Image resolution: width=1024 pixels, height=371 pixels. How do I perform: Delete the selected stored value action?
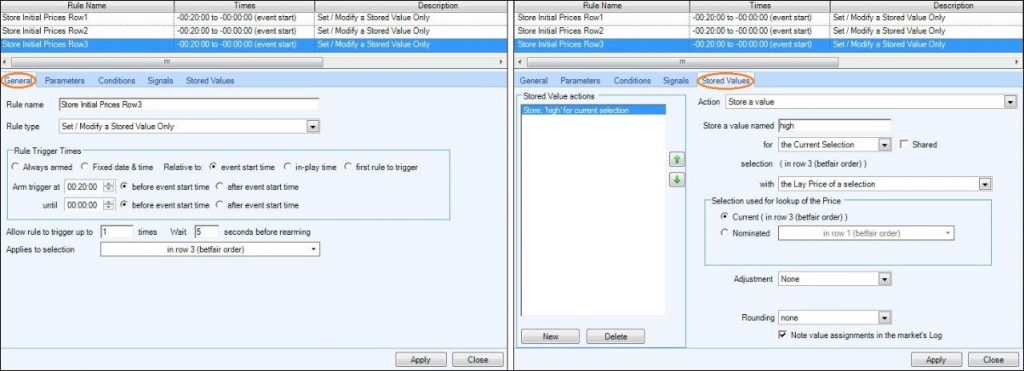pyautogui.click(x=615, y=336)
